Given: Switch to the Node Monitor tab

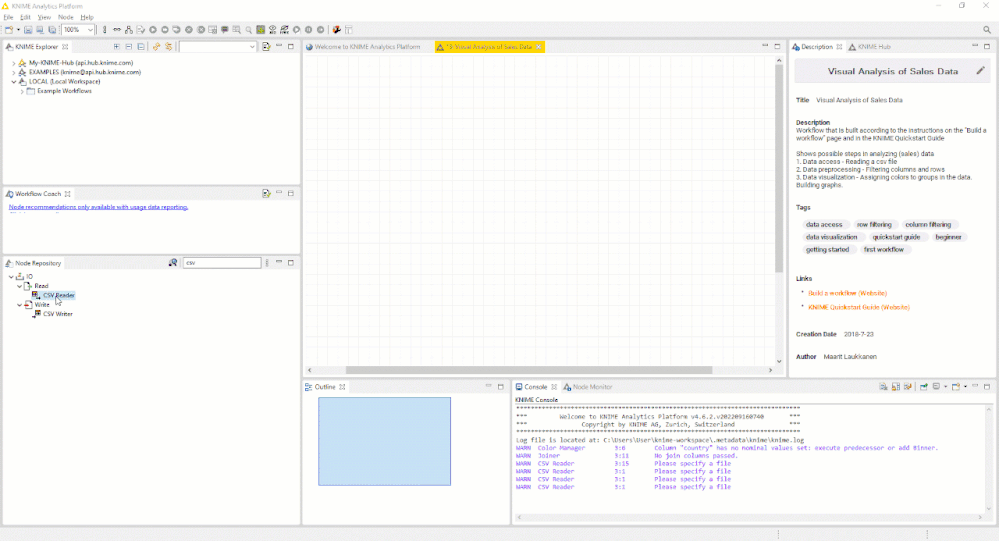Looking at the screenshot, I should (x=587, y=387).
